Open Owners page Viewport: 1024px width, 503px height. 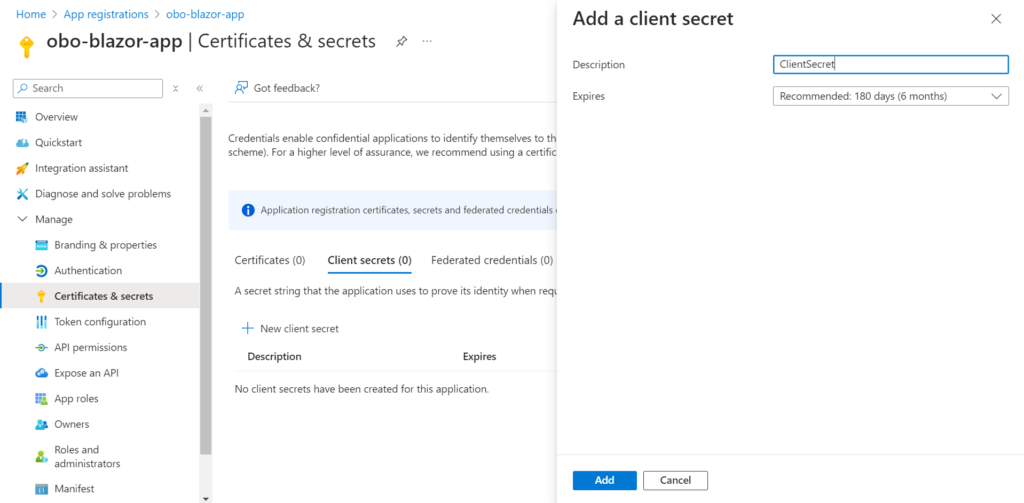pyautogui.click(x=72, y=424)
